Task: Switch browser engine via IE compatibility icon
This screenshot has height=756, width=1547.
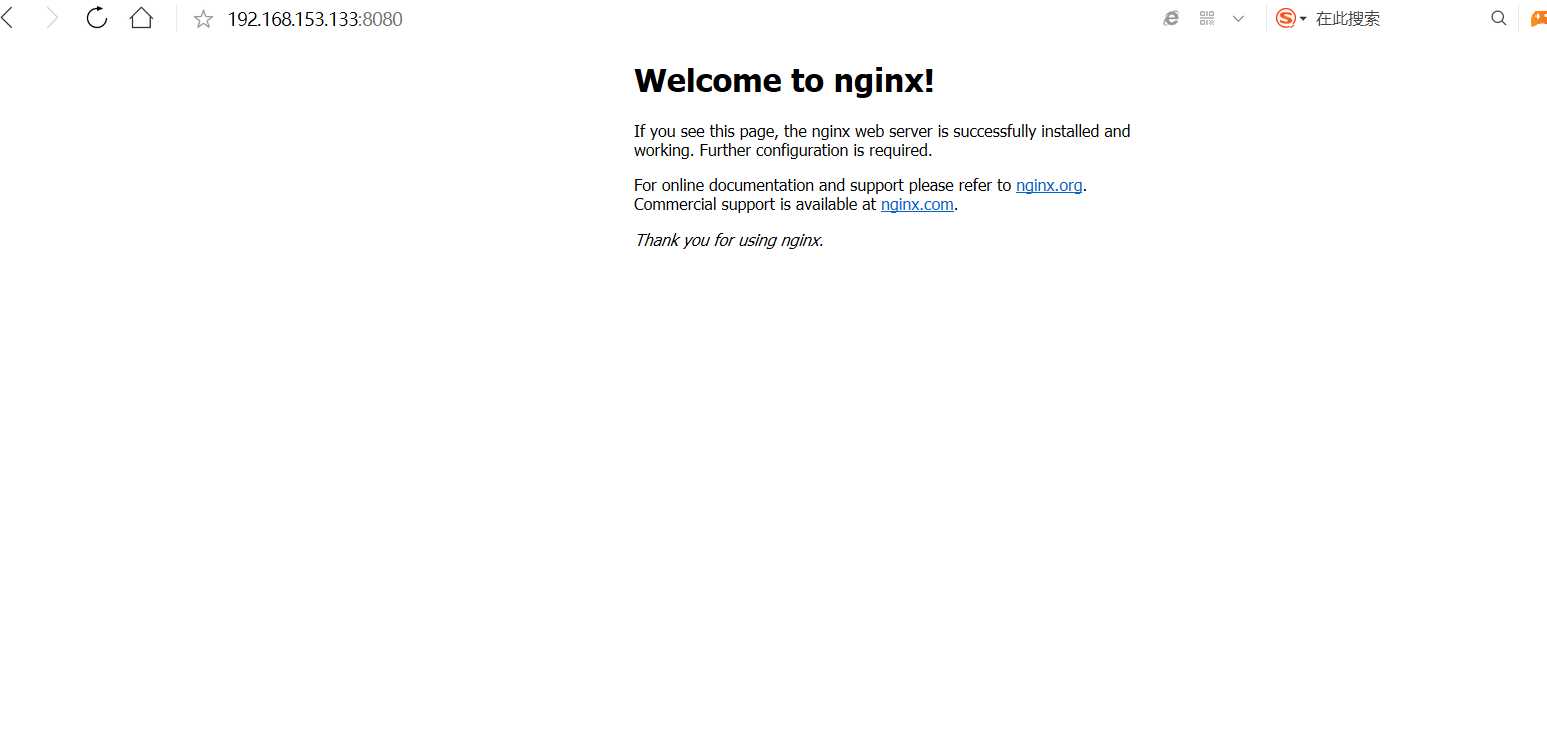Action: tap(1171, 18)
